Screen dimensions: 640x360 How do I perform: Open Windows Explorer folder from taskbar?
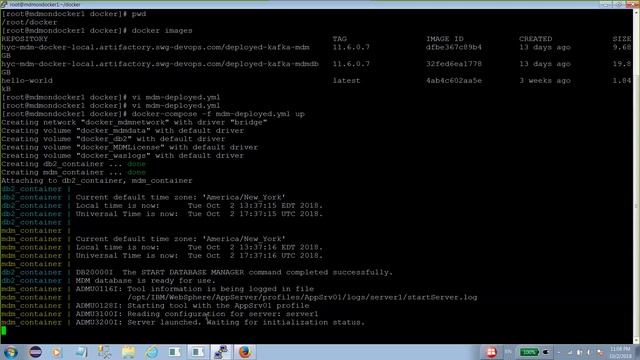click(128, 352)
